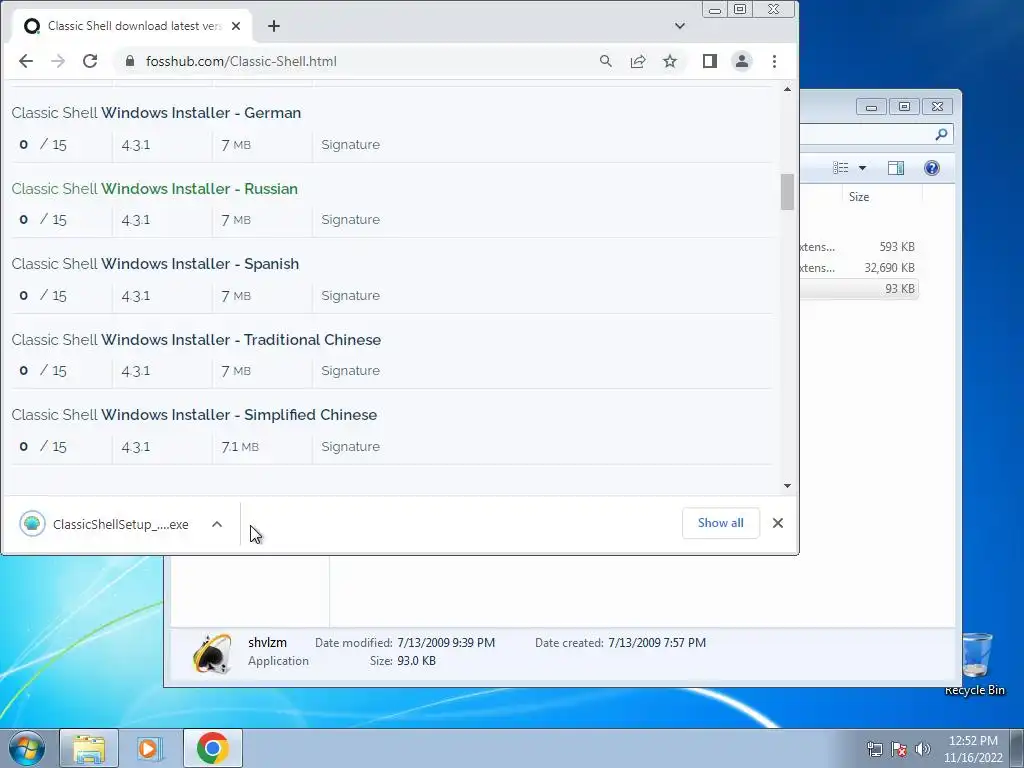
Task: Click date created 7/13/2009 7:57 PM value
Action: click(657, 643)
